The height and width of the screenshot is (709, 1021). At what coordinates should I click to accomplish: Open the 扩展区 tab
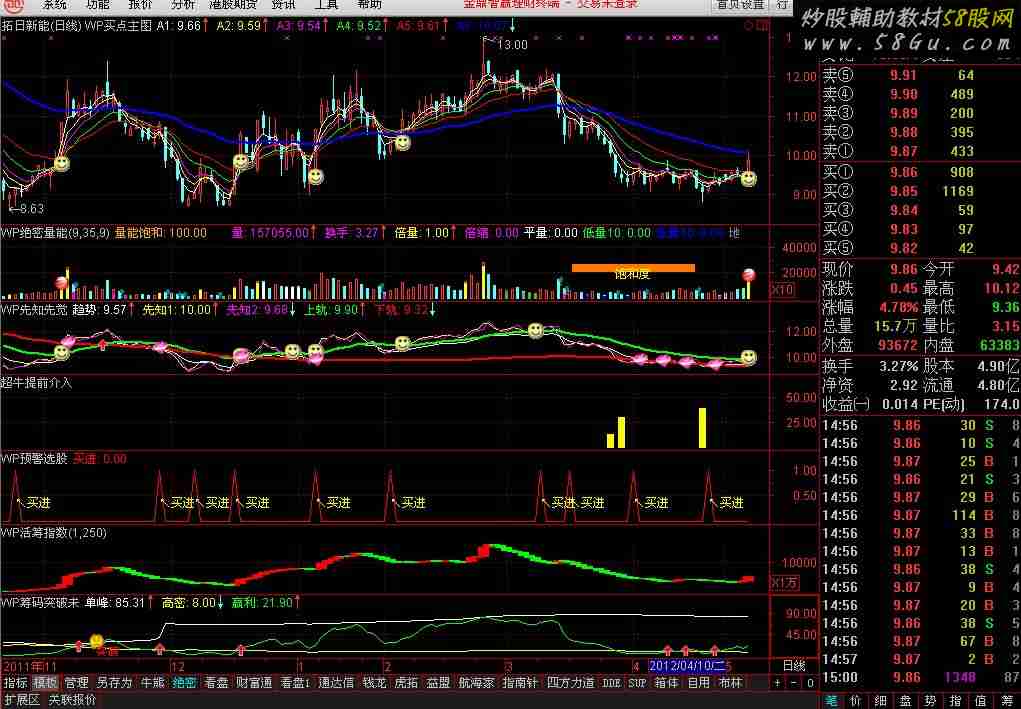point(22,700)
